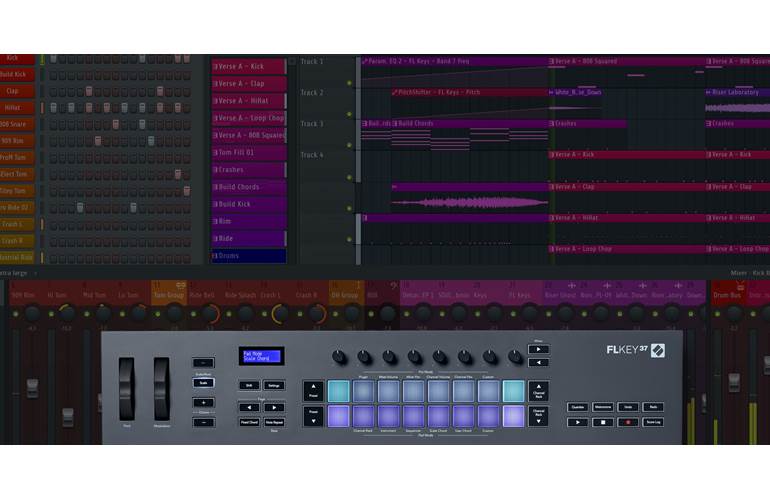Click the Mixer left arrow button on the FLkey

point(539,362)
